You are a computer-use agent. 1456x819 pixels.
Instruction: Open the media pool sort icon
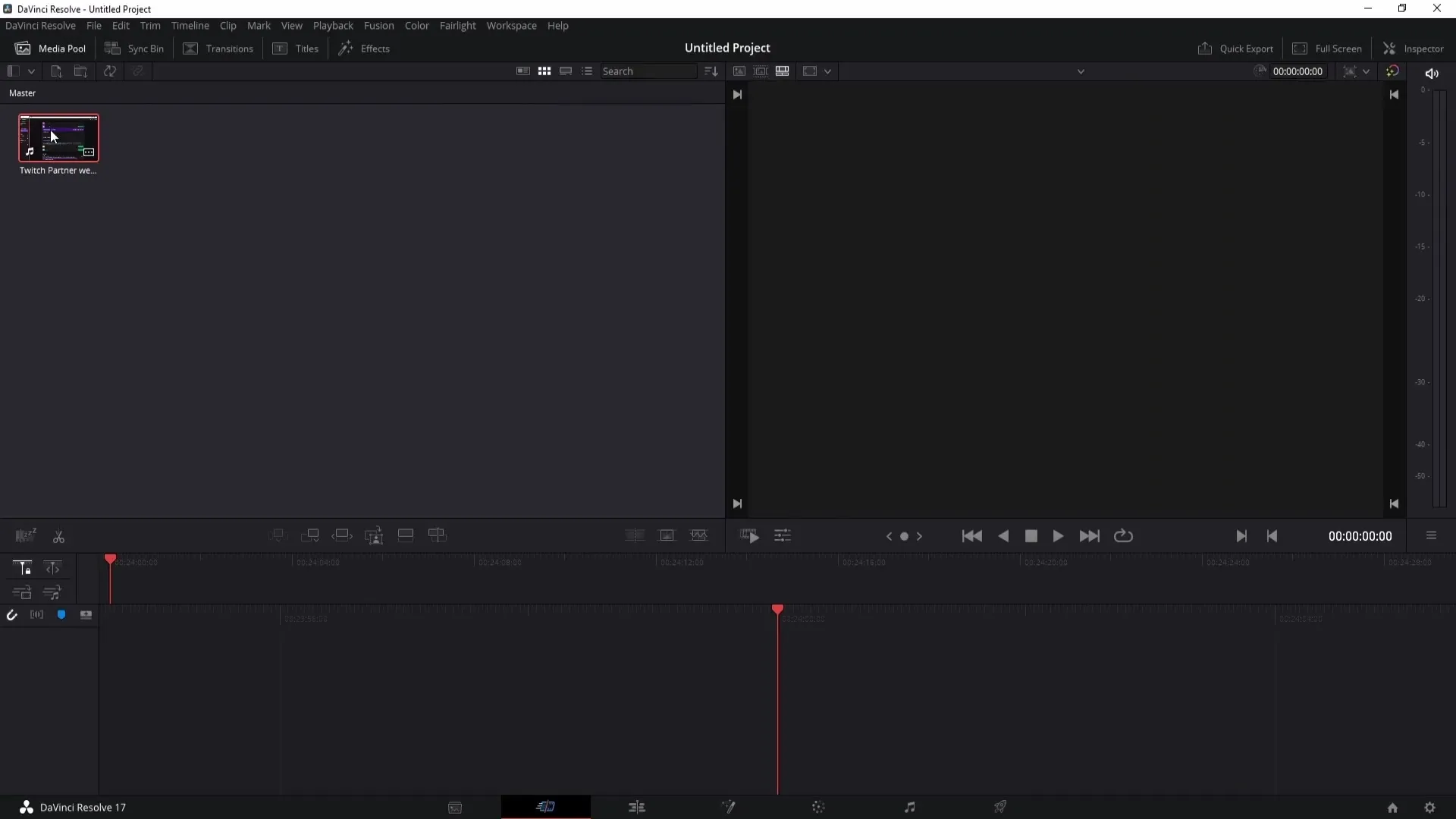[711, 71]
